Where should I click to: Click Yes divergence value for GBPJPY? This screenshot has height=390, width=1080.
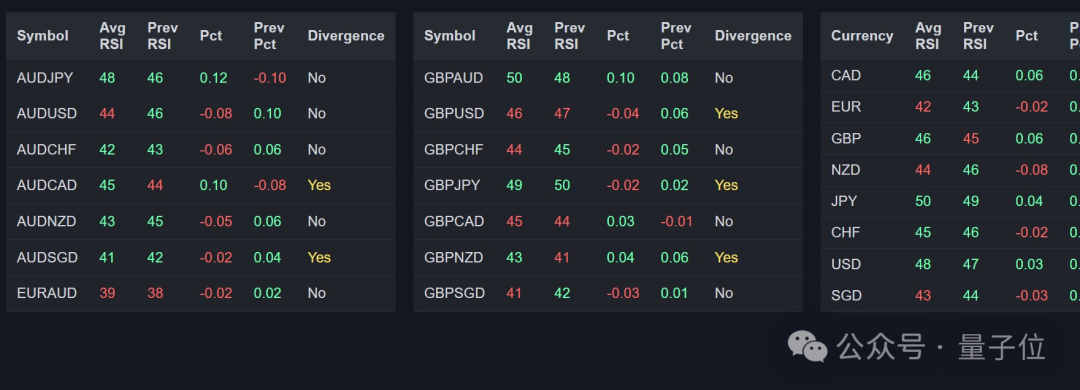[x=726, y=185]
